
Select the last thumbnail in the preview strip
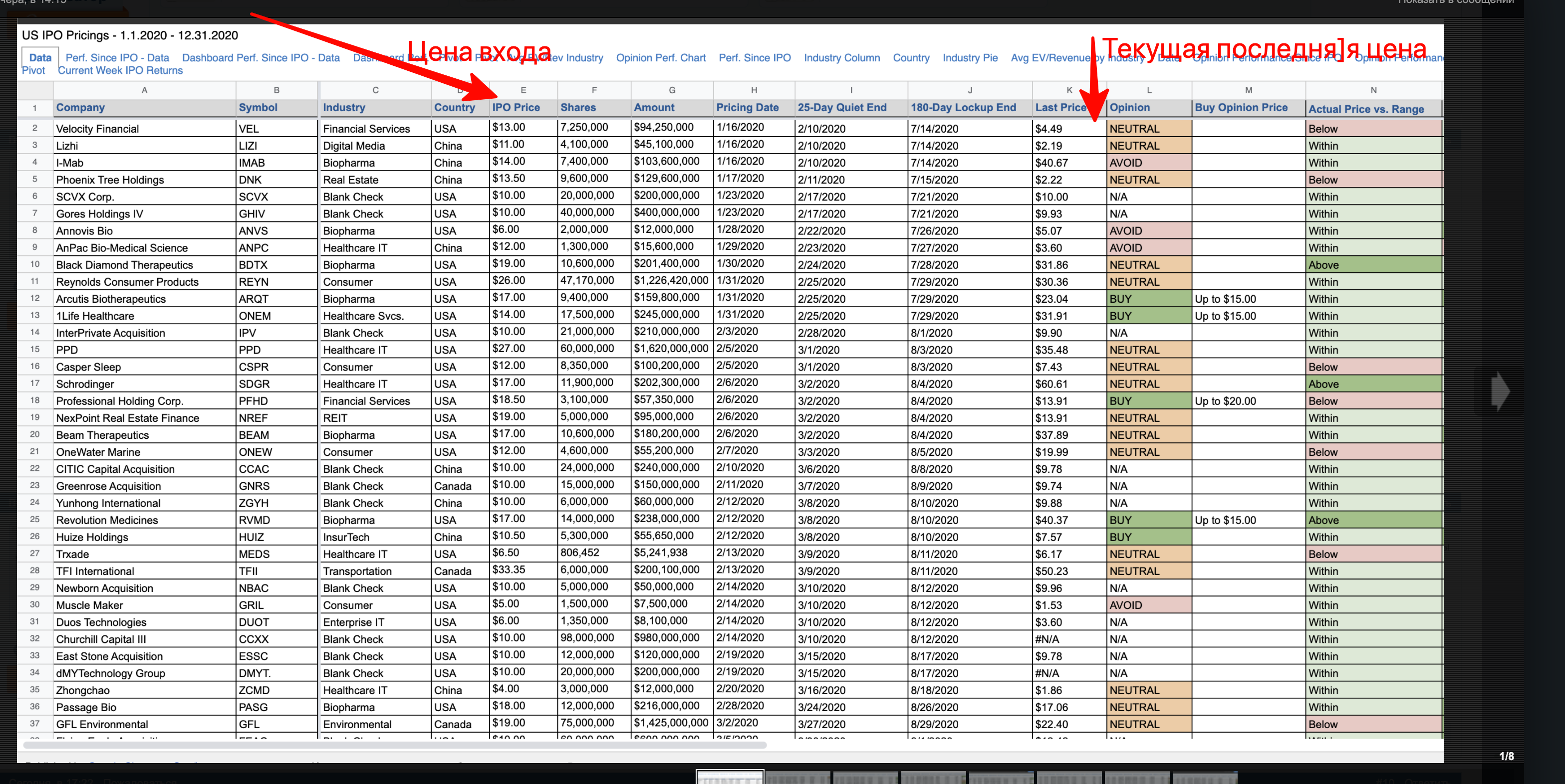(1204, 778)
